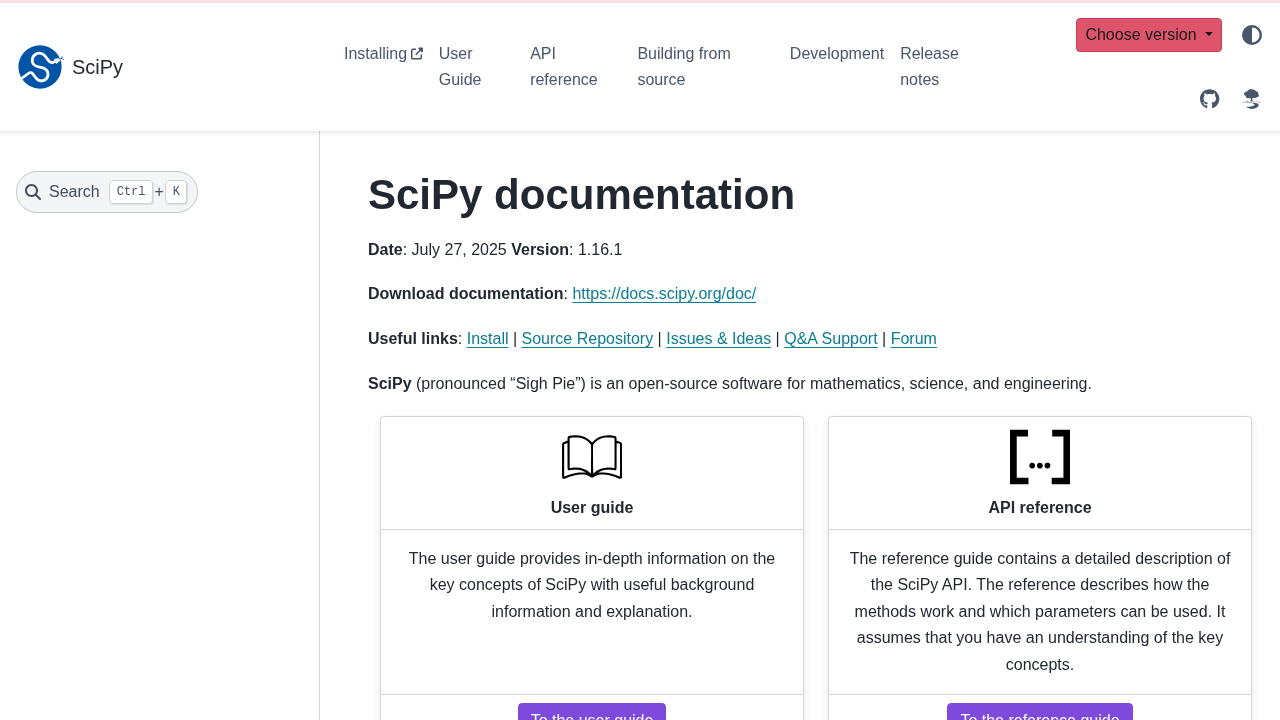Viewport: 1280px width, 720px height.
Task: Open the GitHub repository icon
Action: coord(1210,99)
